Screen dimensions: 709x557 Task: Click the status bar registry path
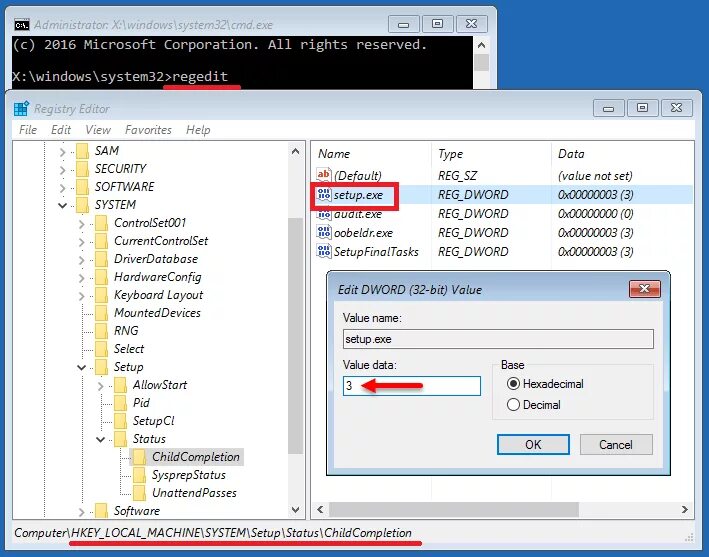pos(213,533)
